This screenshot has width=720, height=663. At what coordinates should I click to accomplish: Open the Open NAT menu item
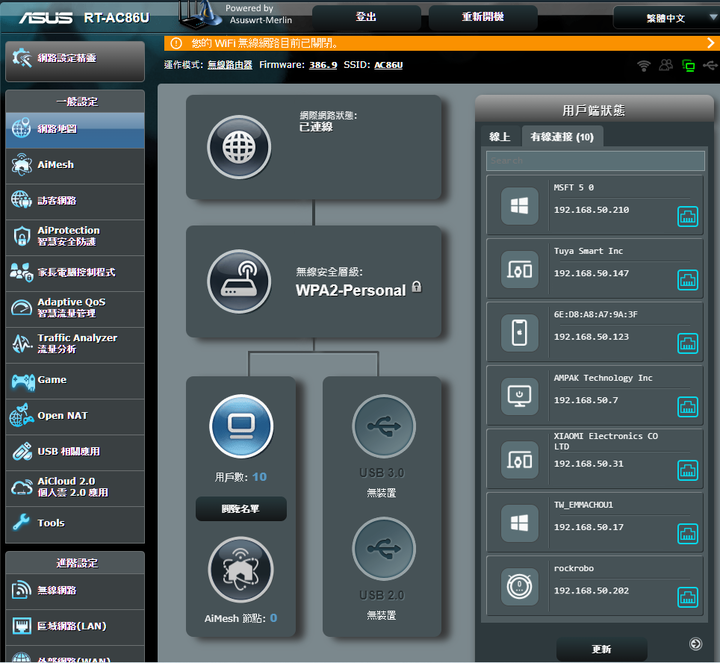tap(75, 416)
